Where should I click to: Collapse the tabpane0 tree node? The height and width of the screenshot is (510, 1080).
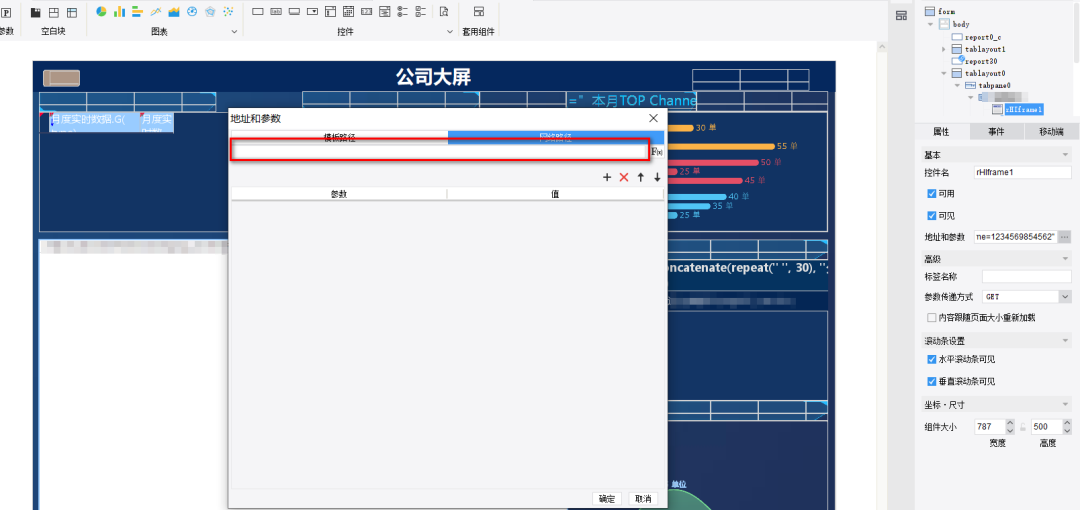tap(957, 85)
